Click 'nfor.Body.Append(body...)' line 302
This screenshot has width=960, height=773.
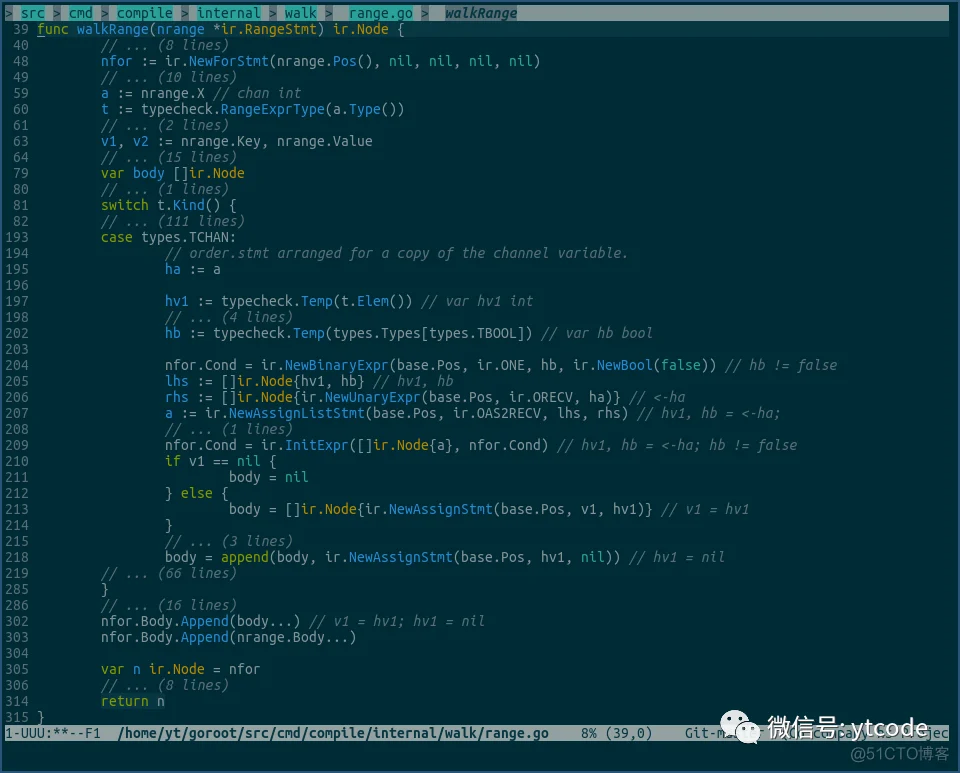point(201,621)
